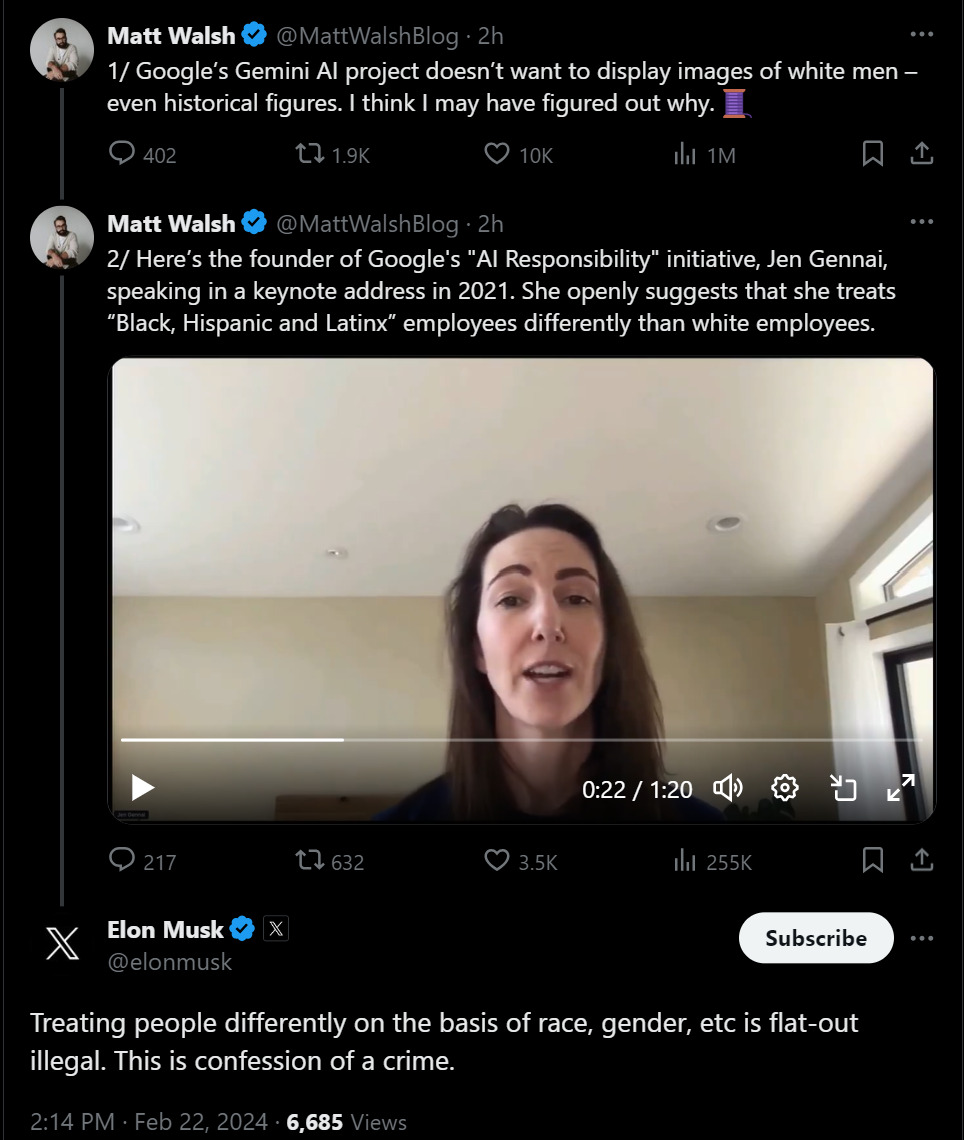Open more options on Elon Musk's post
This screenshot has width=964, height=1140.
point(921,938)
